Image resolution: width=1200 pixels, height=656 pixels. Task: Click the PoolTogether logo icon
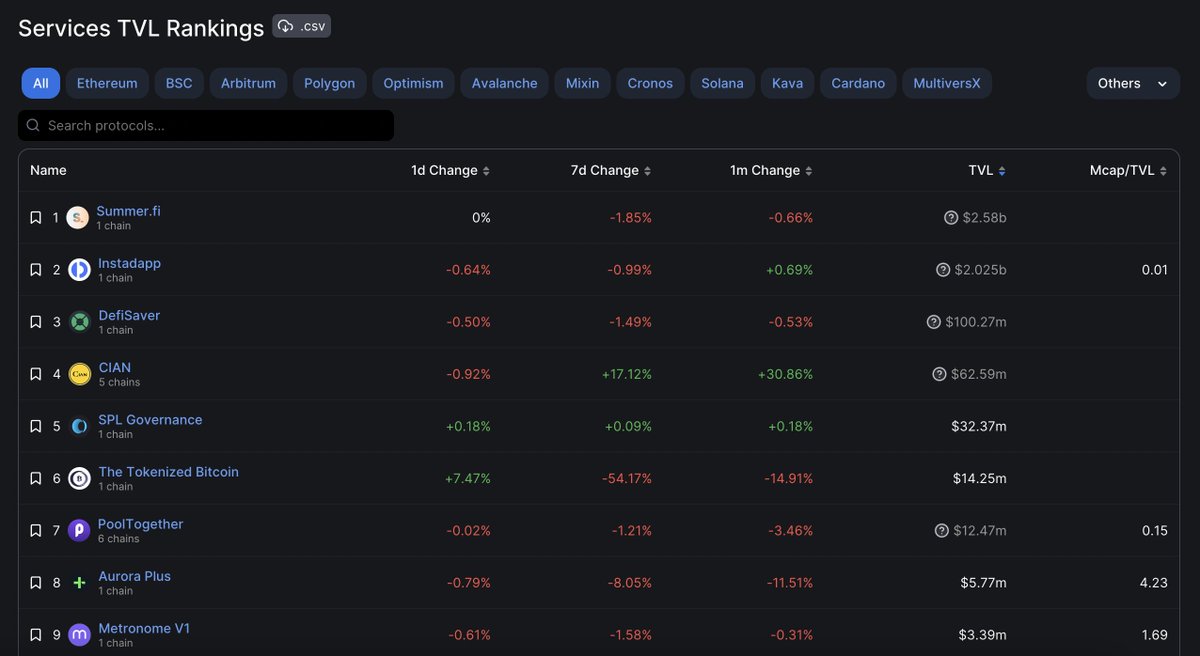pos(79,530)
